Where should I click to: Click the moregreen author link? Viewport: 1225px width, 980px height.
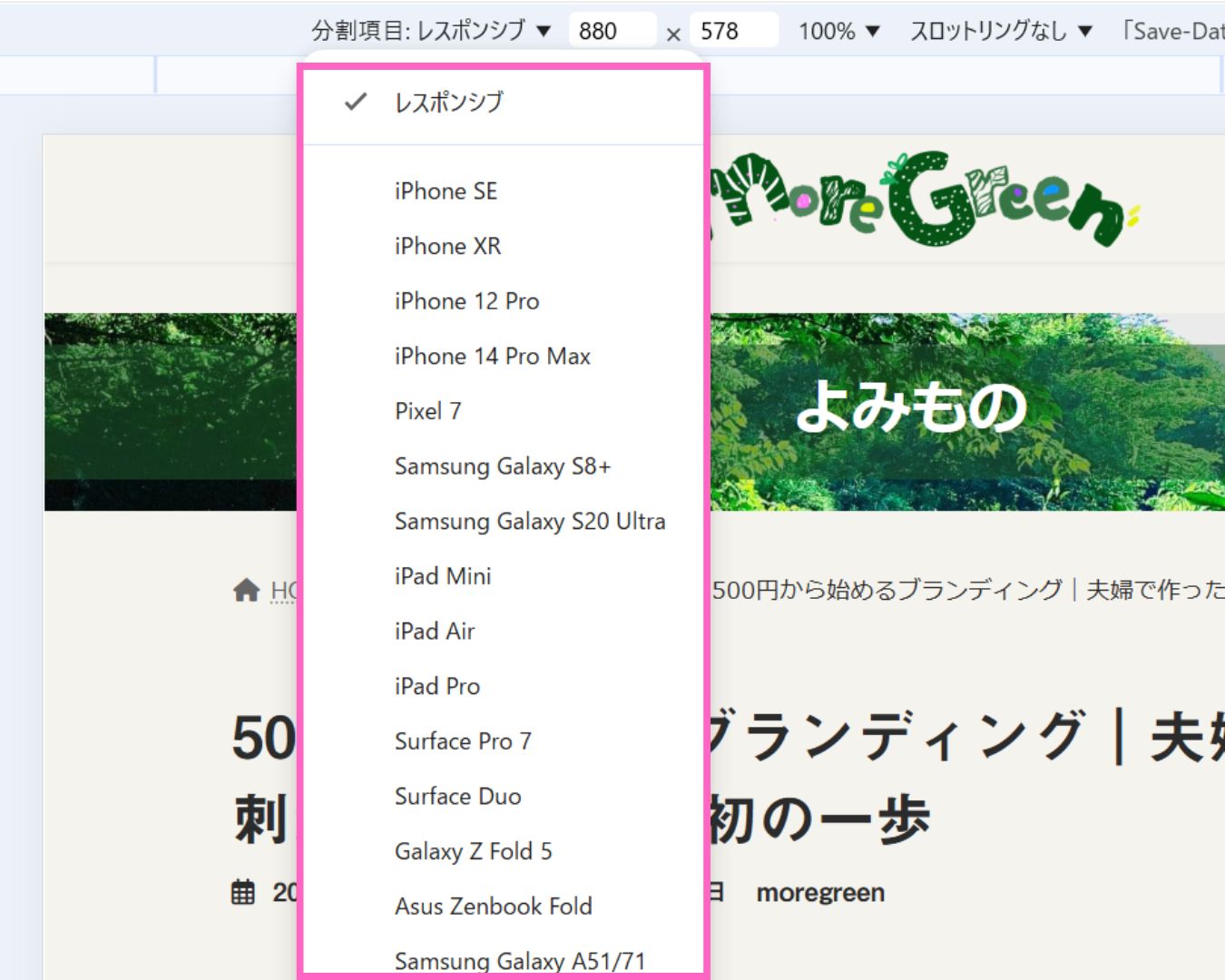[820, 893]
